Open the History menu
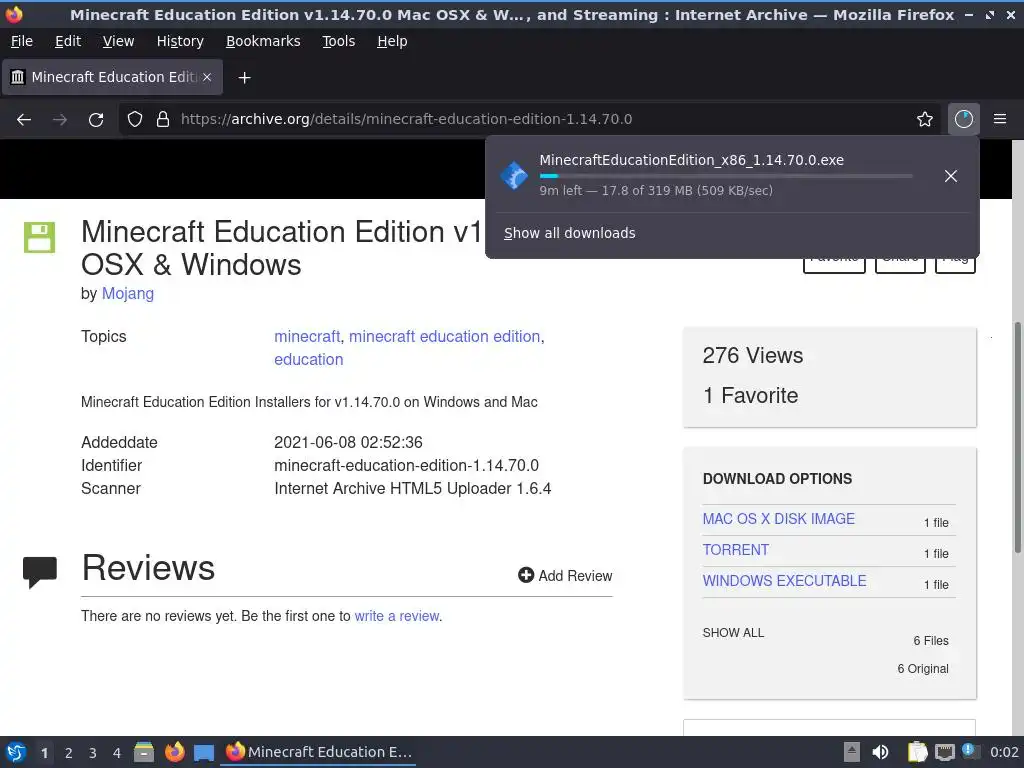 pyautogui.click(x=180, y=41)
